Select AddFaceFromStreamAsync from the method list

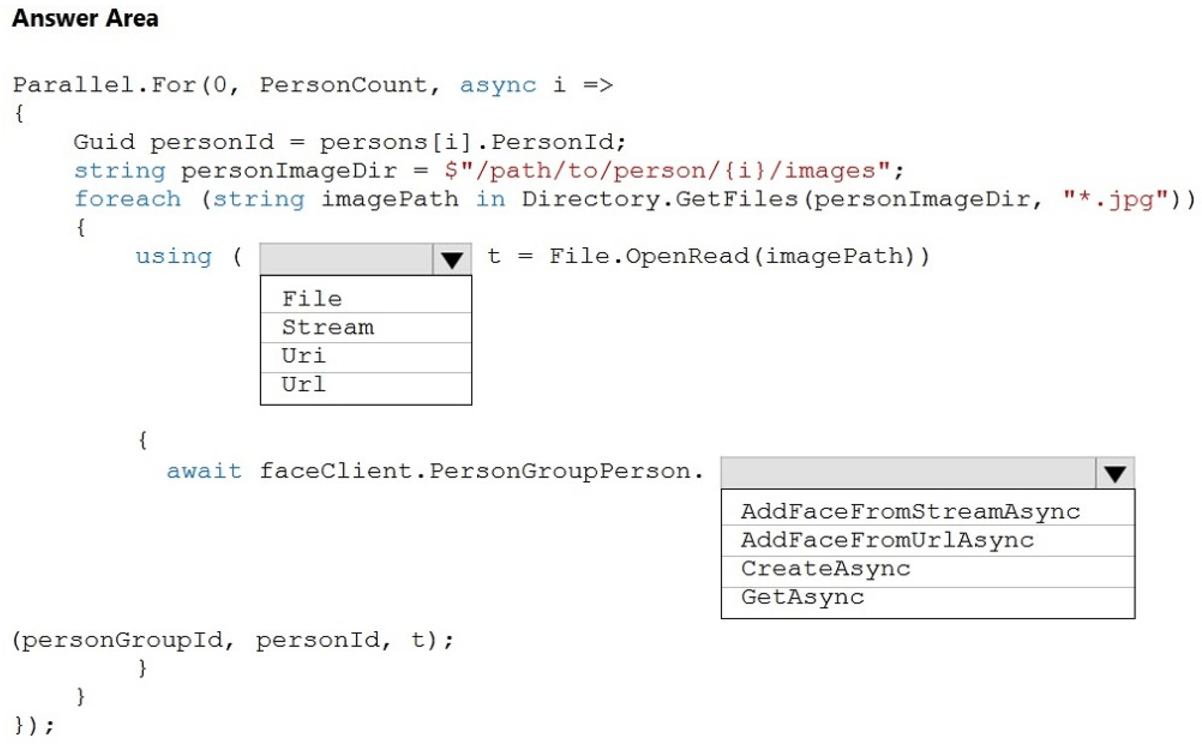pyautogui.click(x=908, y=511)
